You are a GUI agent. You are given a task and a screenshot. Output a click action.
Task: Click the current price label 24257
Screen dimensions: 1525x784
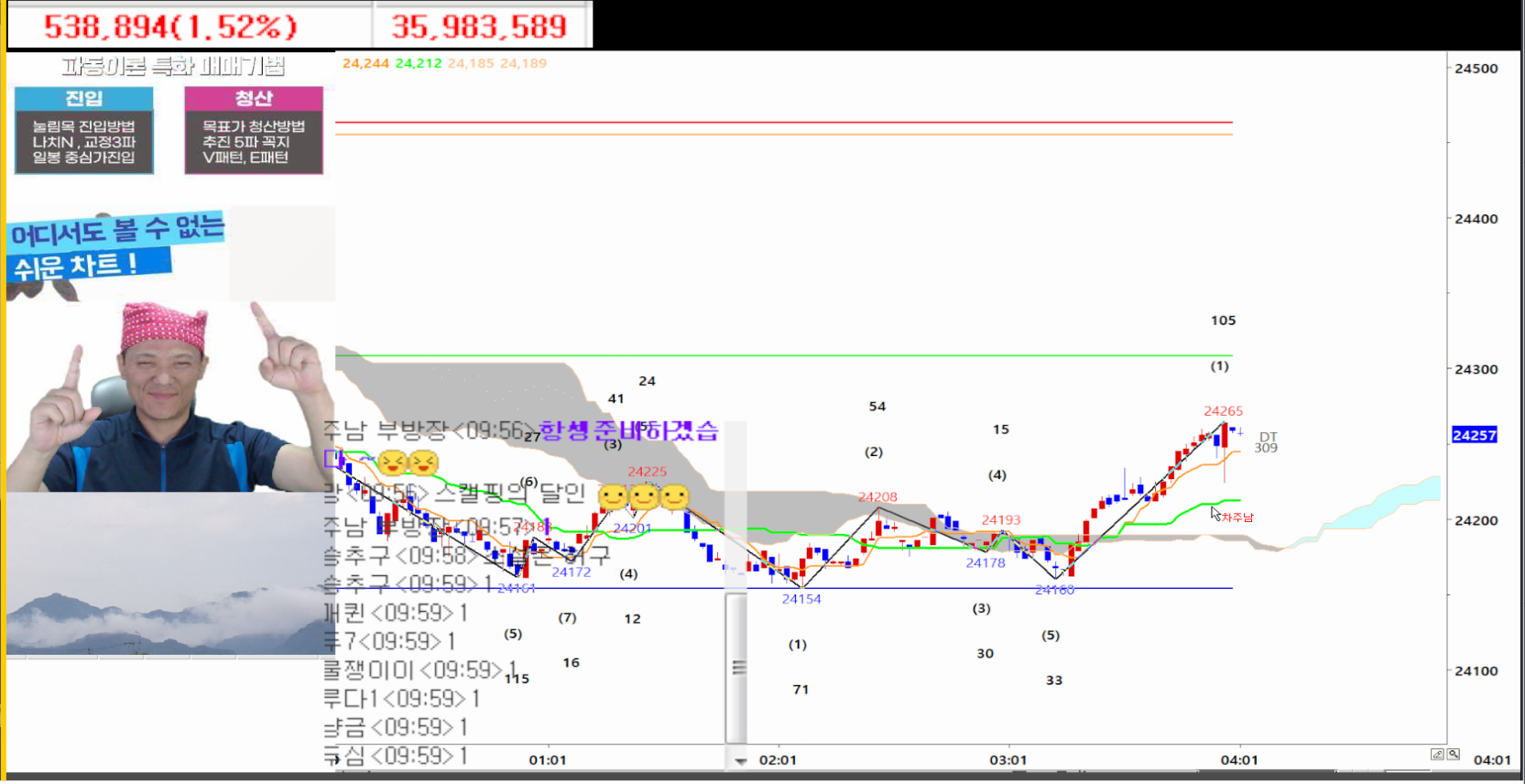1474,435
